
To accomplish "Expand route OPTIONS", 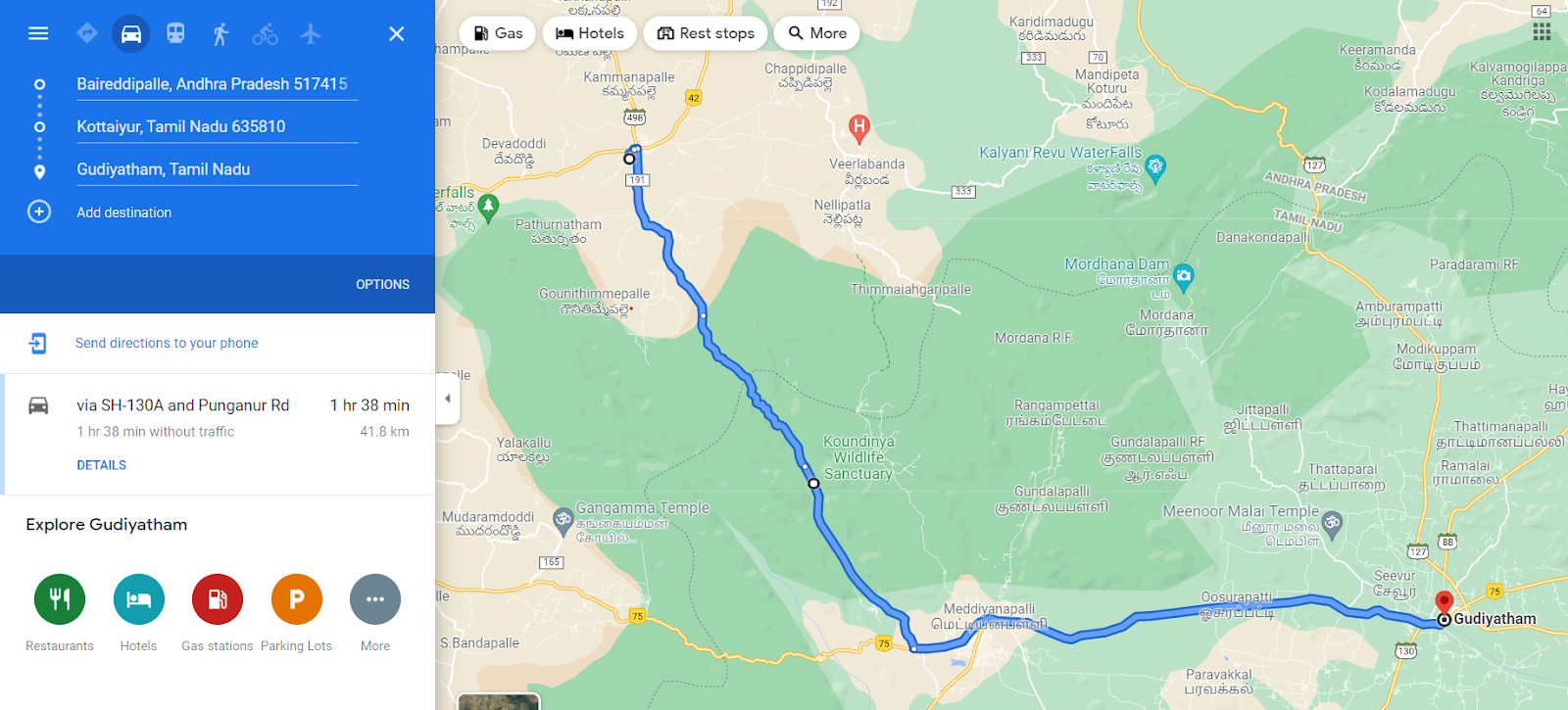I will (x=382, y=284).
